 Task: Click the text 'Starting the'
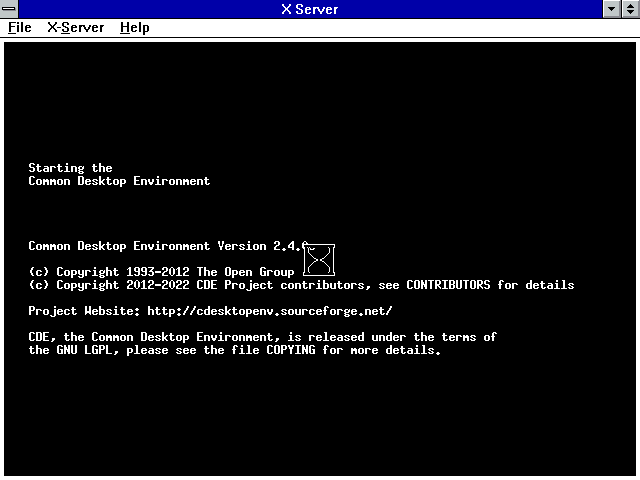[70, 168]
